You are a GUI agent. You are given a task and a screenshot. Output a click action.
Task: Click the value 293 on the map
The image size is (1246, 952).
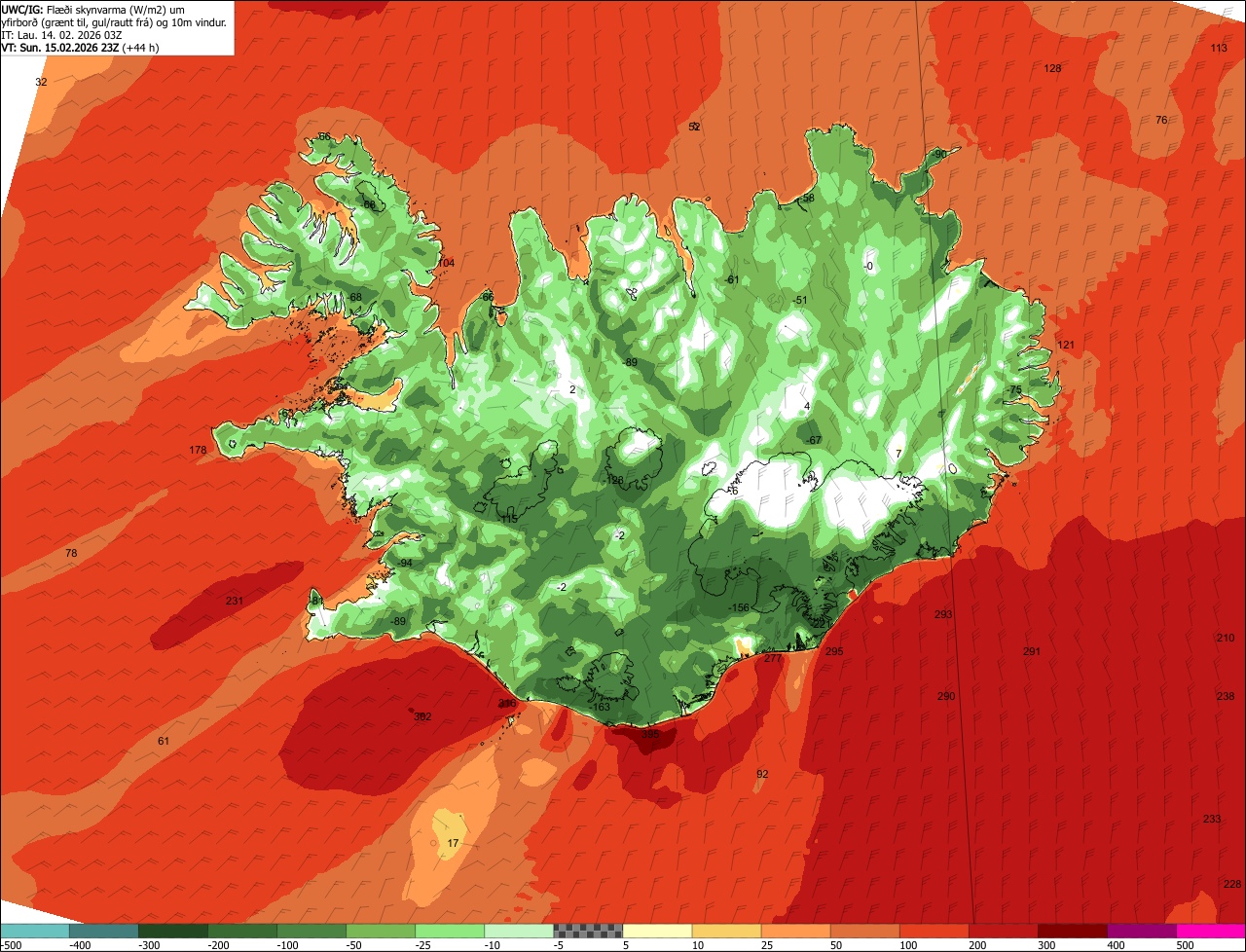pyautogui.click(x=943, y=614)
